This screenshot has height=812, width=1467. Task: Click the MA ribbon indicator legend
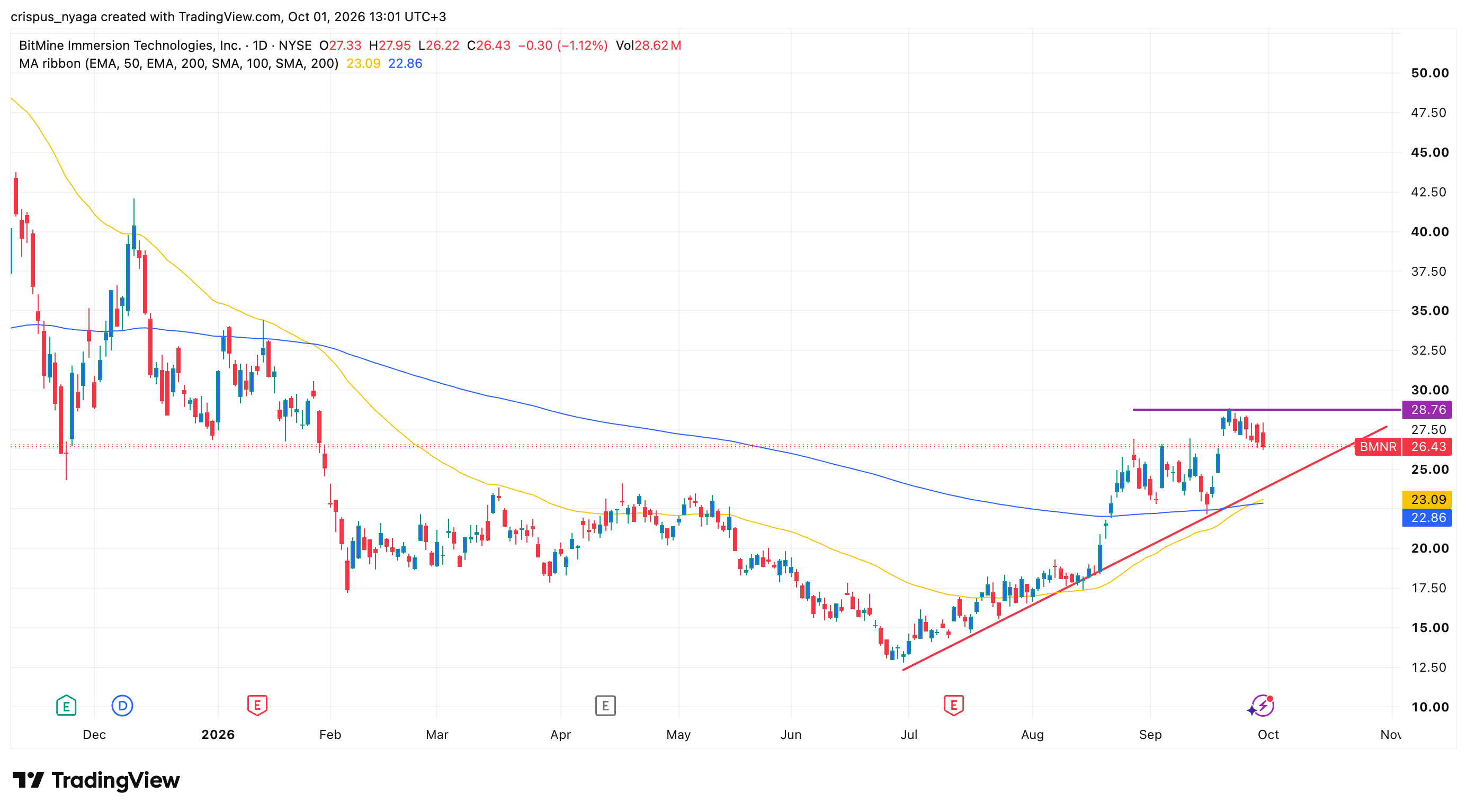(179, 63)
